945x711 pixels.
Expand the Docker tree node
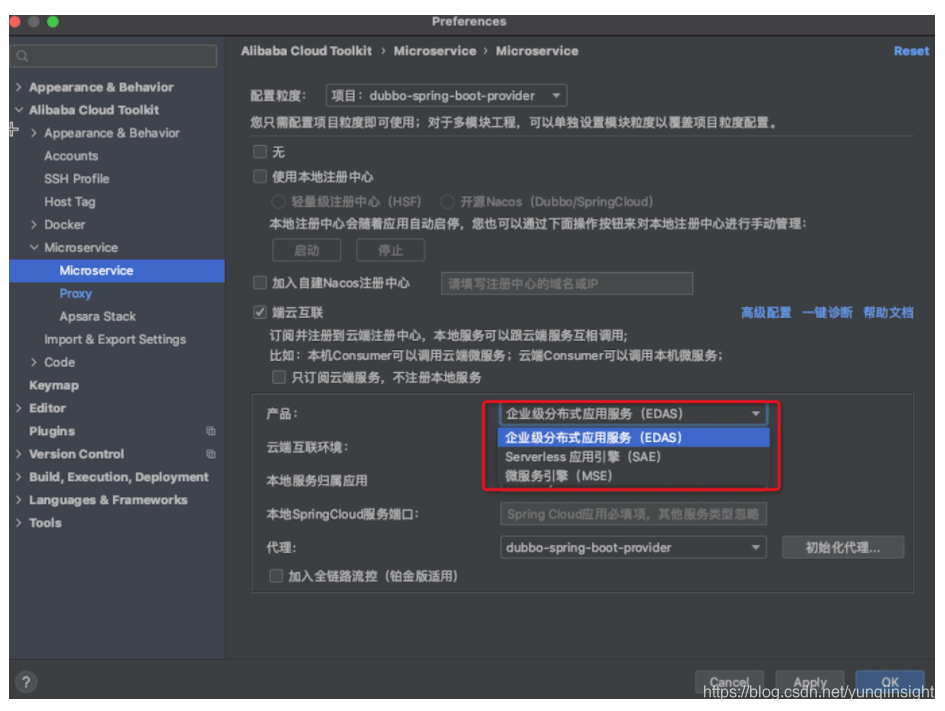point(34,225)
